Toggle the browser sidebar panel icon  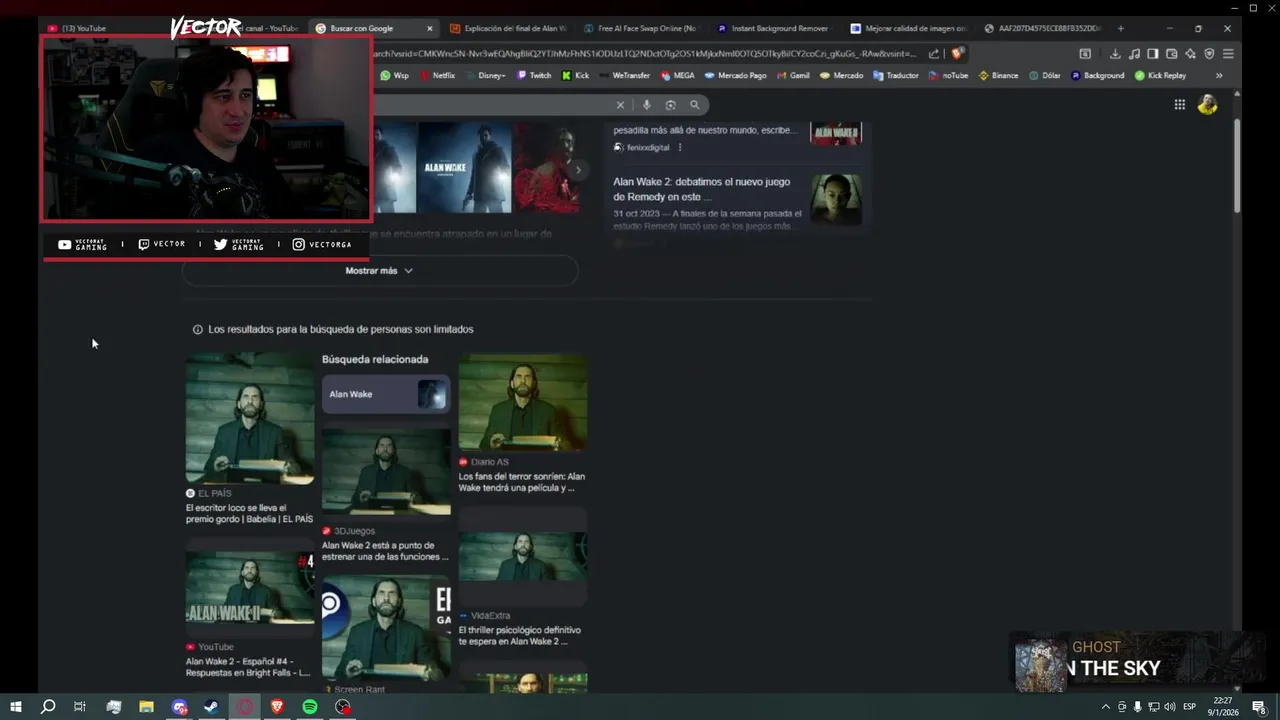point(1153,54)
